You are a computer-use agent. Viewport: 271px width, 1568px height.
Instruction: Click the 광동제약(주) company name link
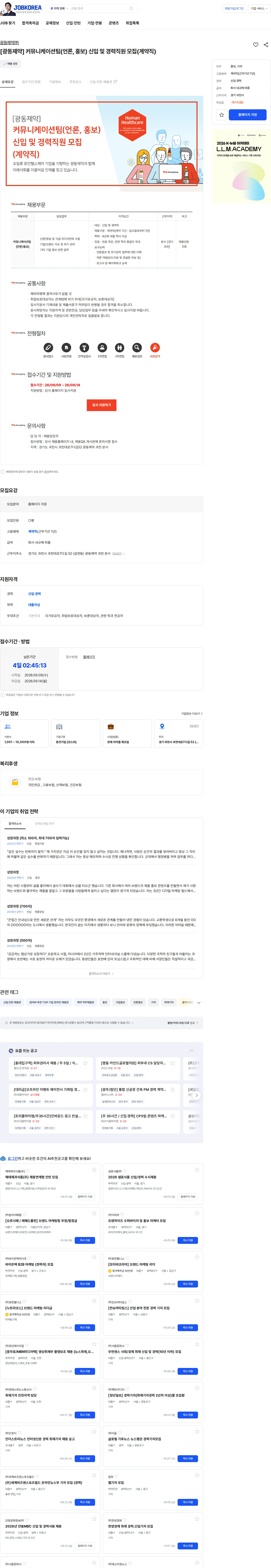9,43
